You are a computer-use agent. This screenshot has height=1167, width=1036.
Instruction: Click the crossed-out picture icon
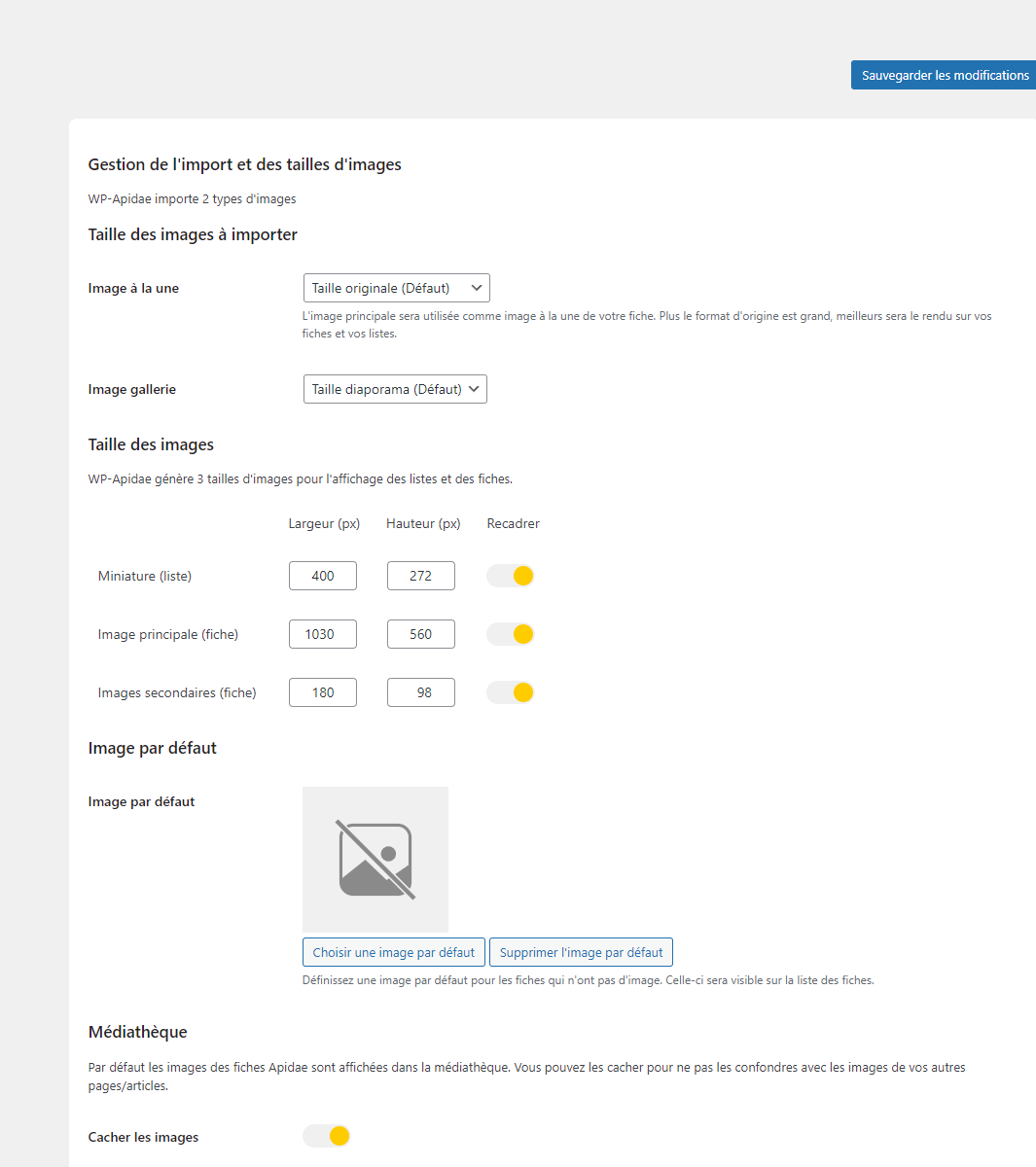point(375,860)
